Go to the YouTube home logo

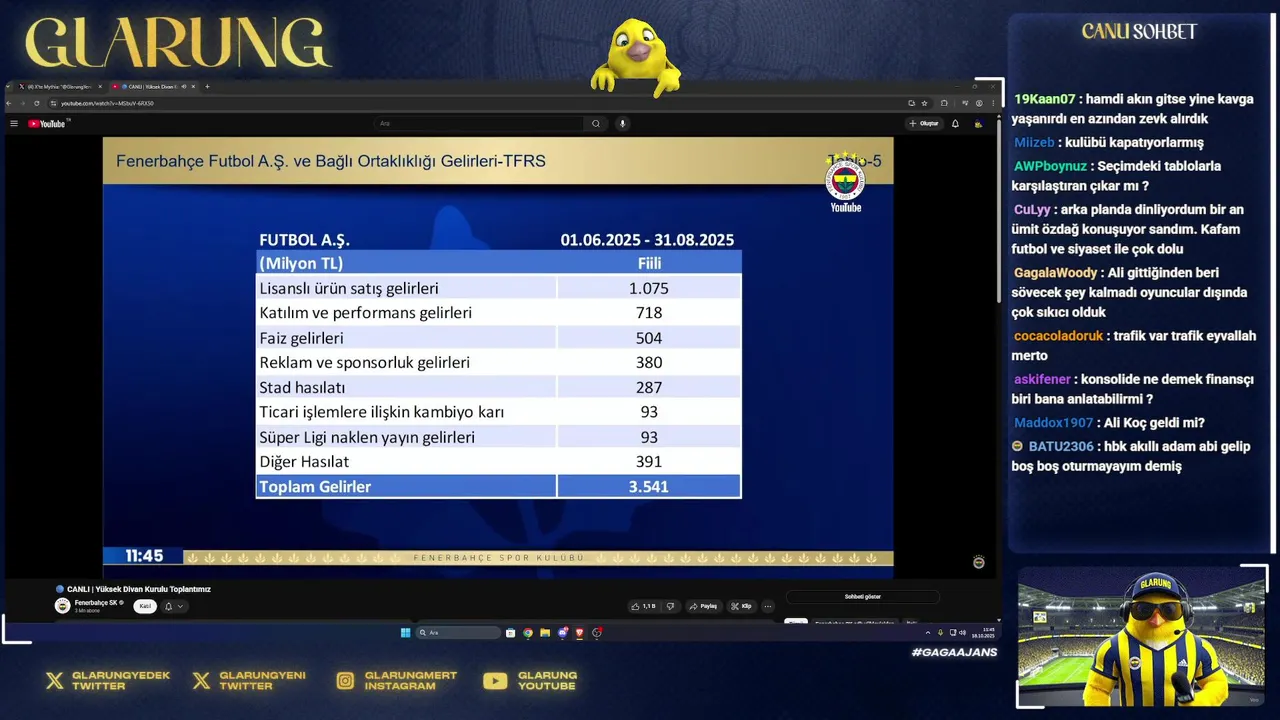[x=47, y=124]
